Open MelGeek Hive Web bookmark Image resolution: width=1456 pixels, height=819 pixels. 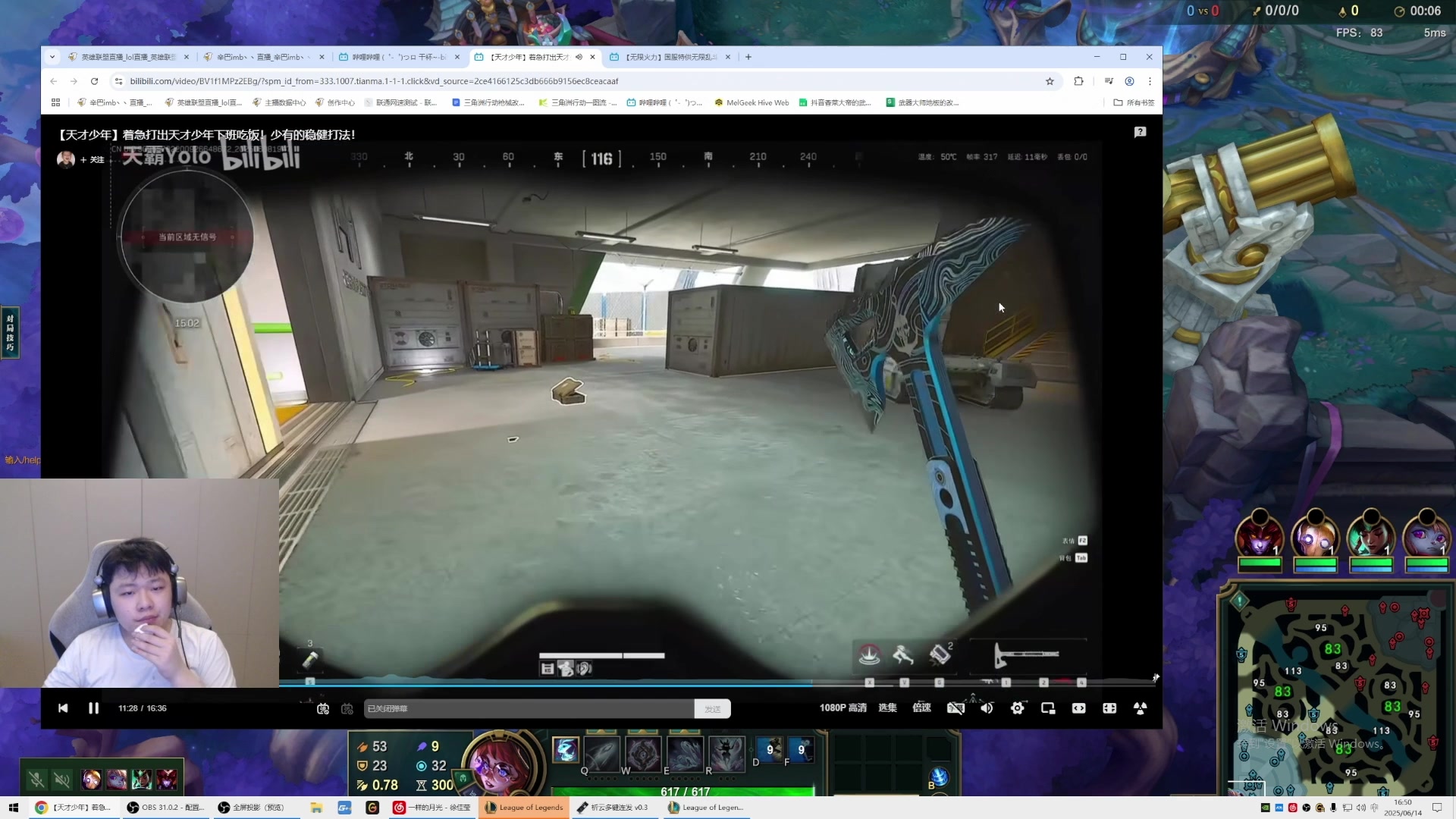(752, 102)
